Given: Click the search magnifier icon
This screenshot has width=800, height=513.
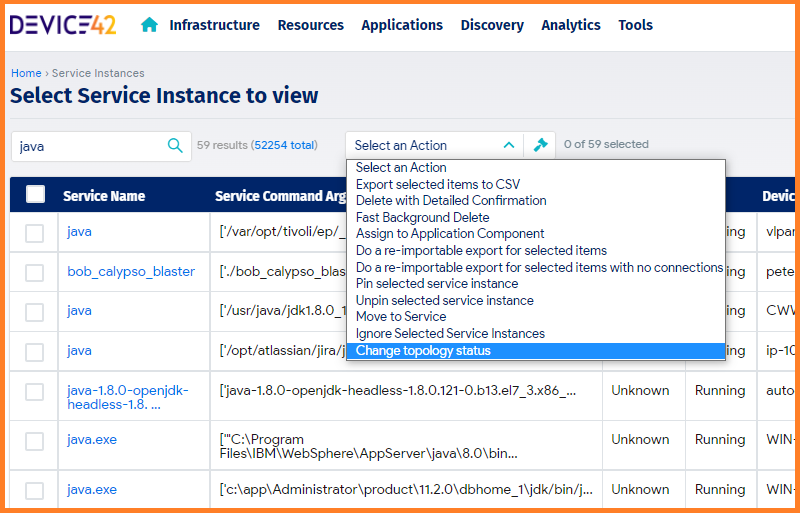Looking at the screenshot, I should [x=175, y=146].
